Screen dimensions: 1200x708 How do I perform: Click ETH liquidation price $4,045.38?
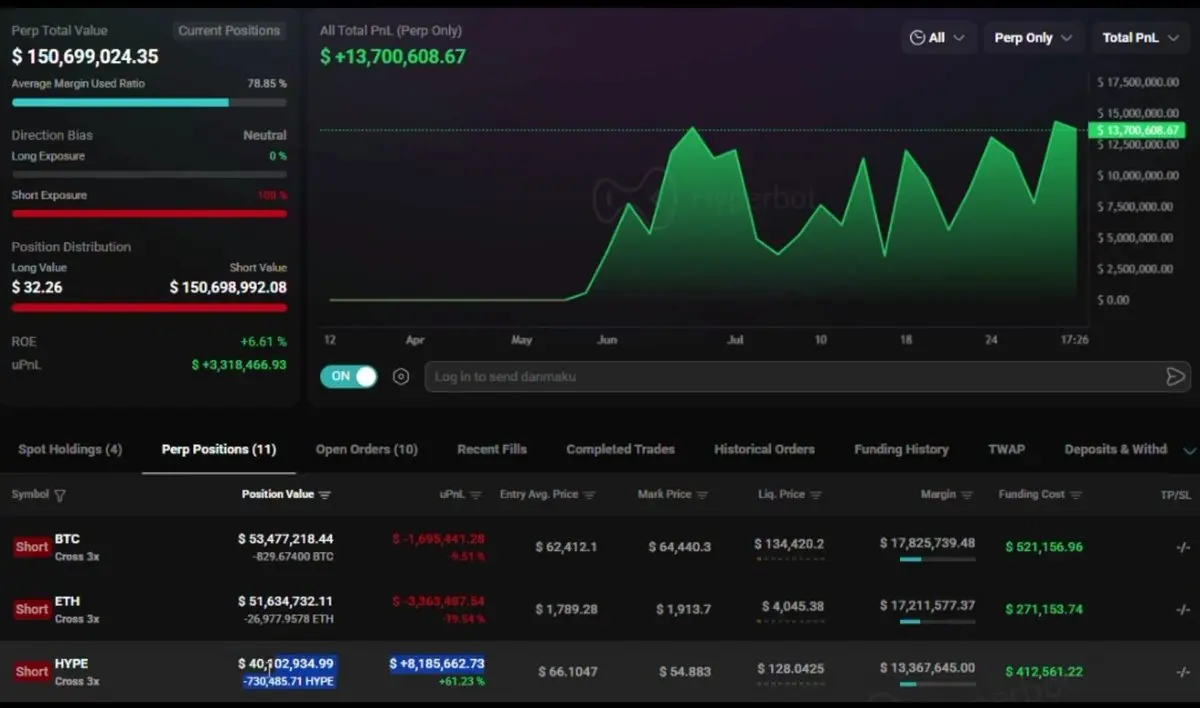(x=793, y=606)
